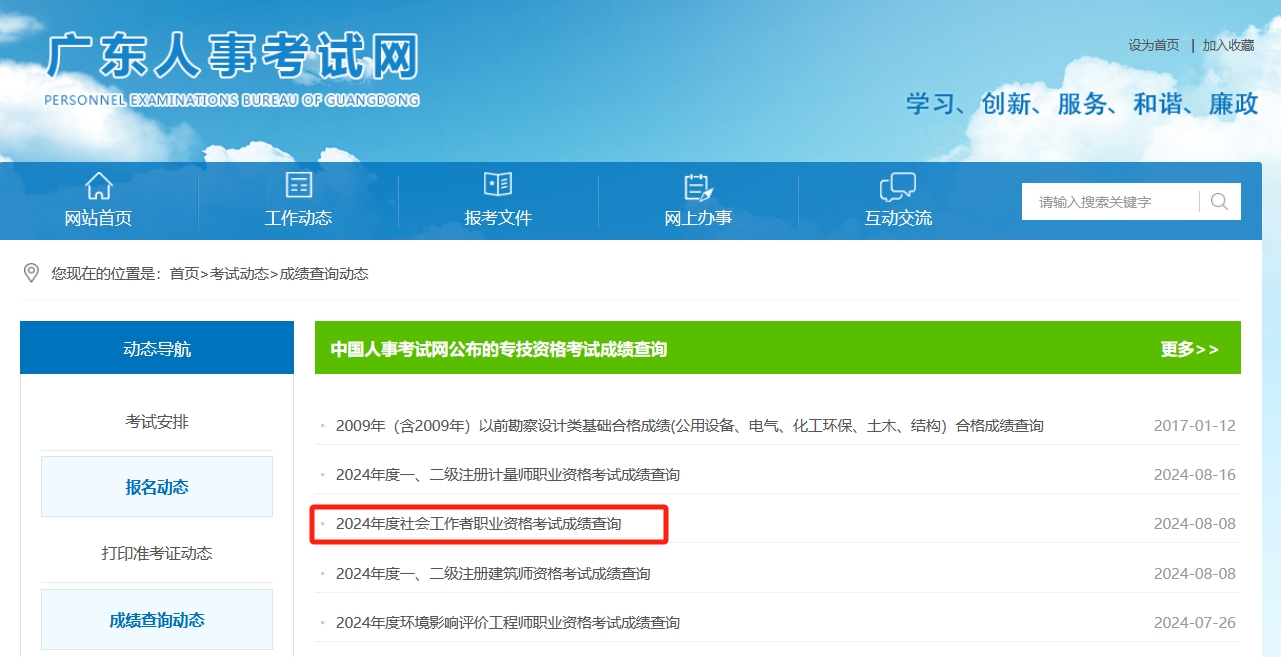This screenshot has height=657, width=1281.
Task: Open 2024年度一、二级注册建筑师成绩查询 link
Action: click(493, 573)
